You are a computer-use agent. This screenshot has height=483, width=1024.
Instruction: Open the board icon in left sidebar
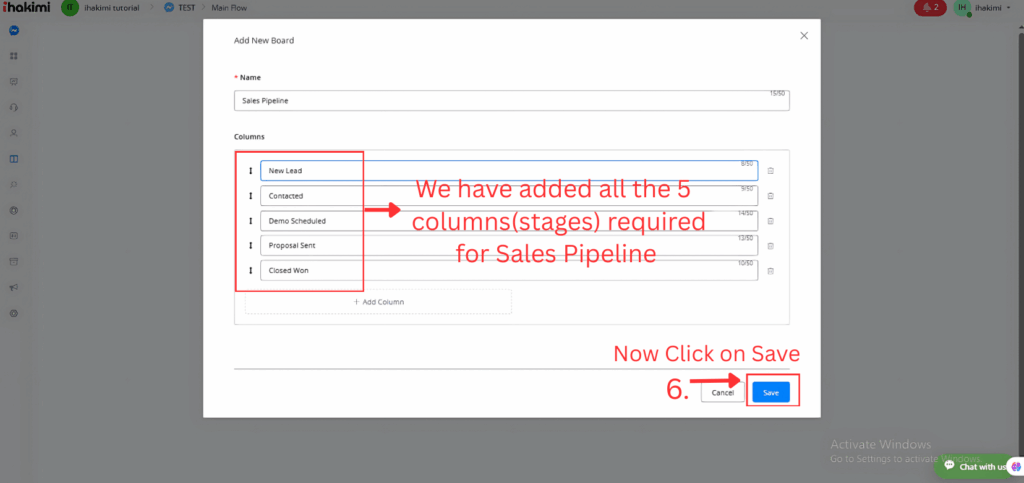(x=14, y=159)
